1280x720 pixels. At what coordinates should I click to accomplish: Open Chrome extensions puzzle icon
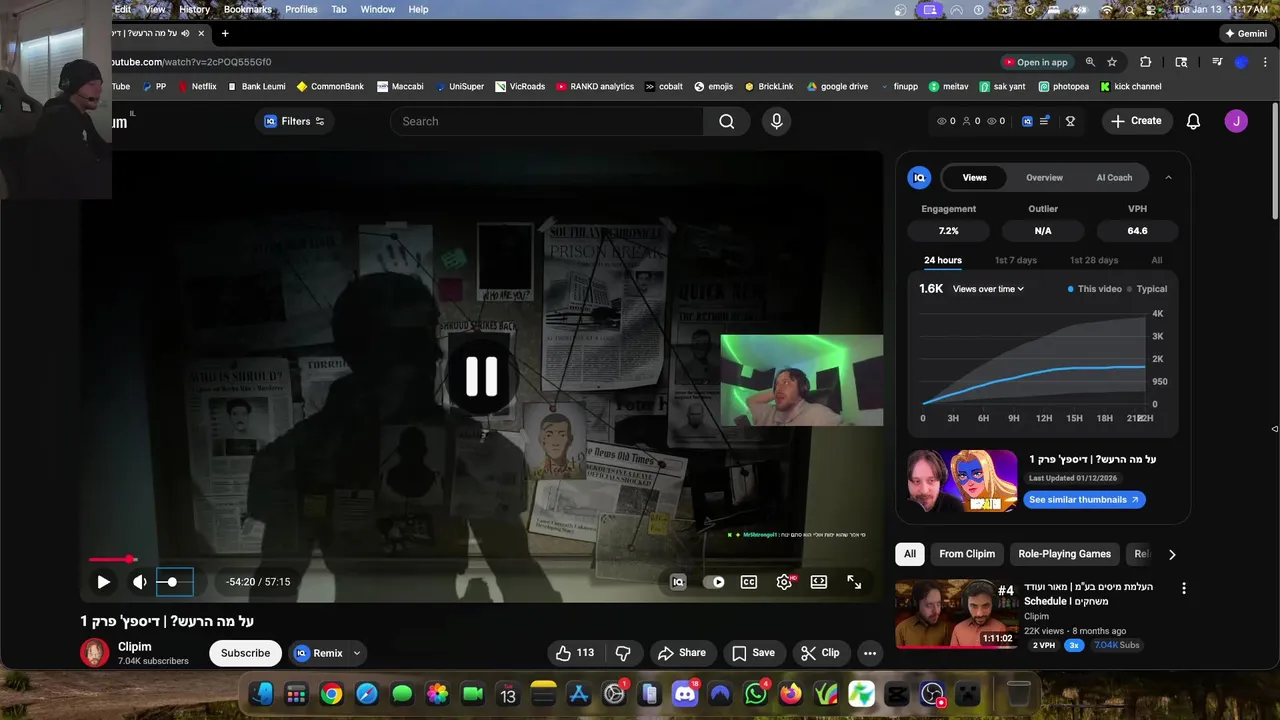[1146, 62]
